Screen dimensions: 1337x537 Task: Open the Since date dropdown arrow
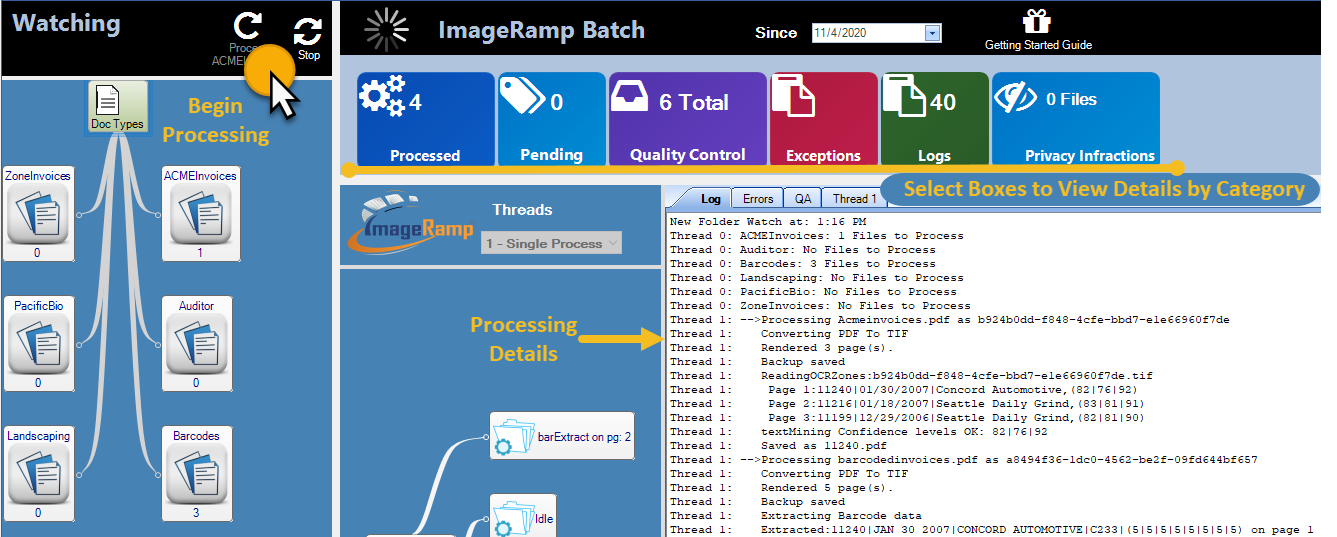932,33
